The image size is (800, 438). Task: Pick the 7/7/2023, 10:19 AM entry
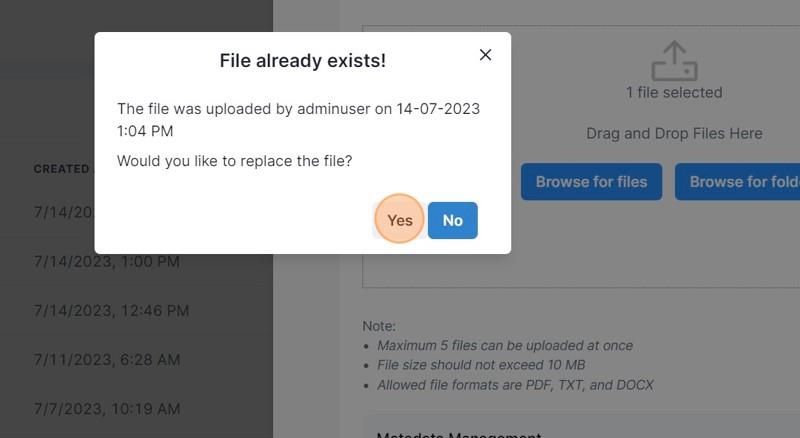click(x=107, y=408)
